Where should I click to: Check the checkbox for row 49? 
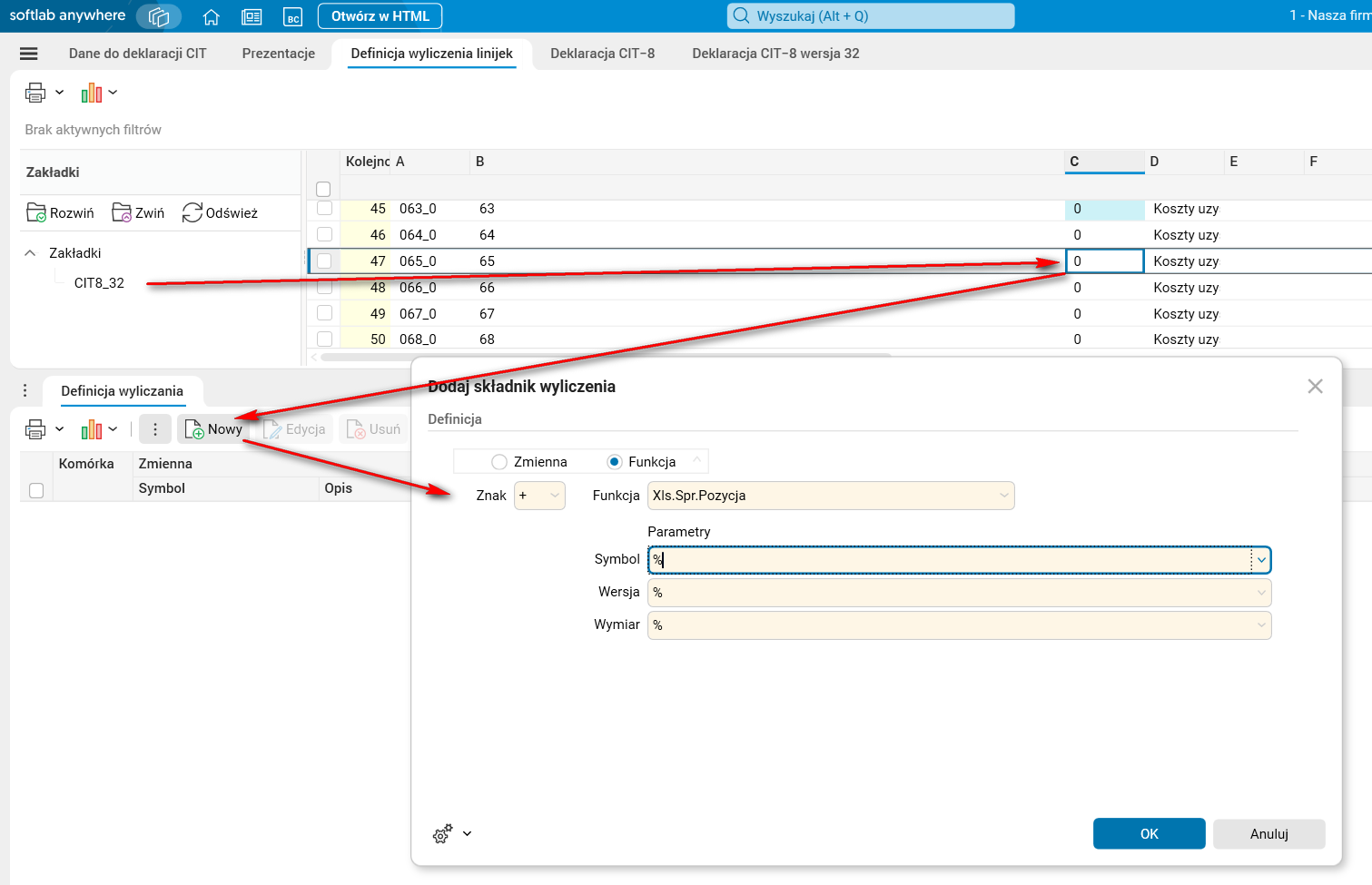(x=324, y=314)
